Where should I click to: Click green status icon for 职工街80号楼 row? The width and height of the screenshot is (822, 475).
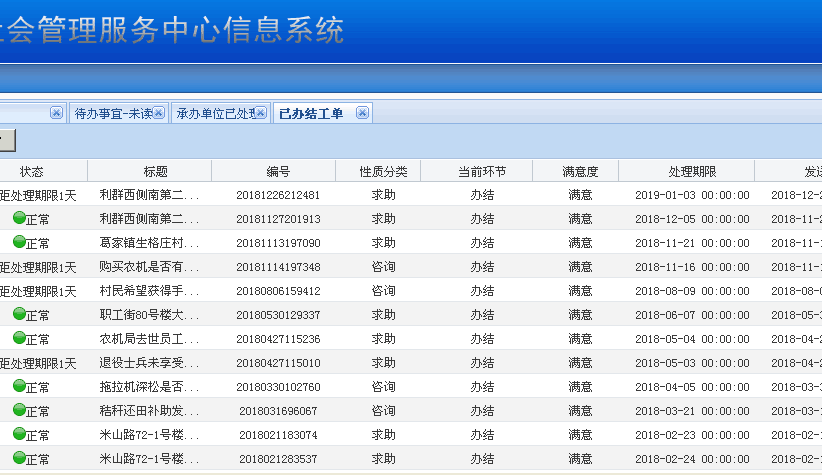click(x=19, y=314)
